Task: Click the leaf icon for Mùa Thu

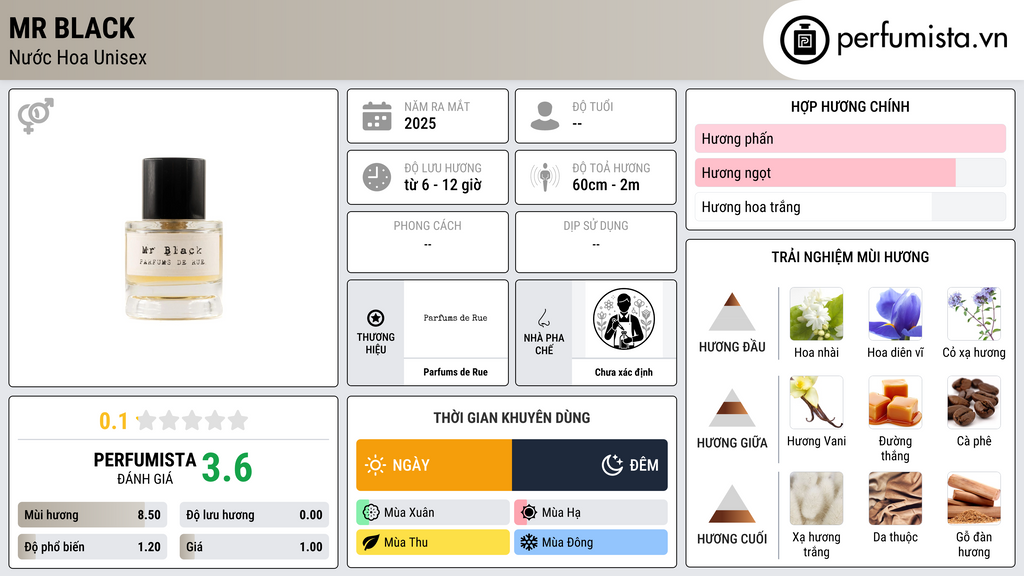Action: (x=371, y=542)
